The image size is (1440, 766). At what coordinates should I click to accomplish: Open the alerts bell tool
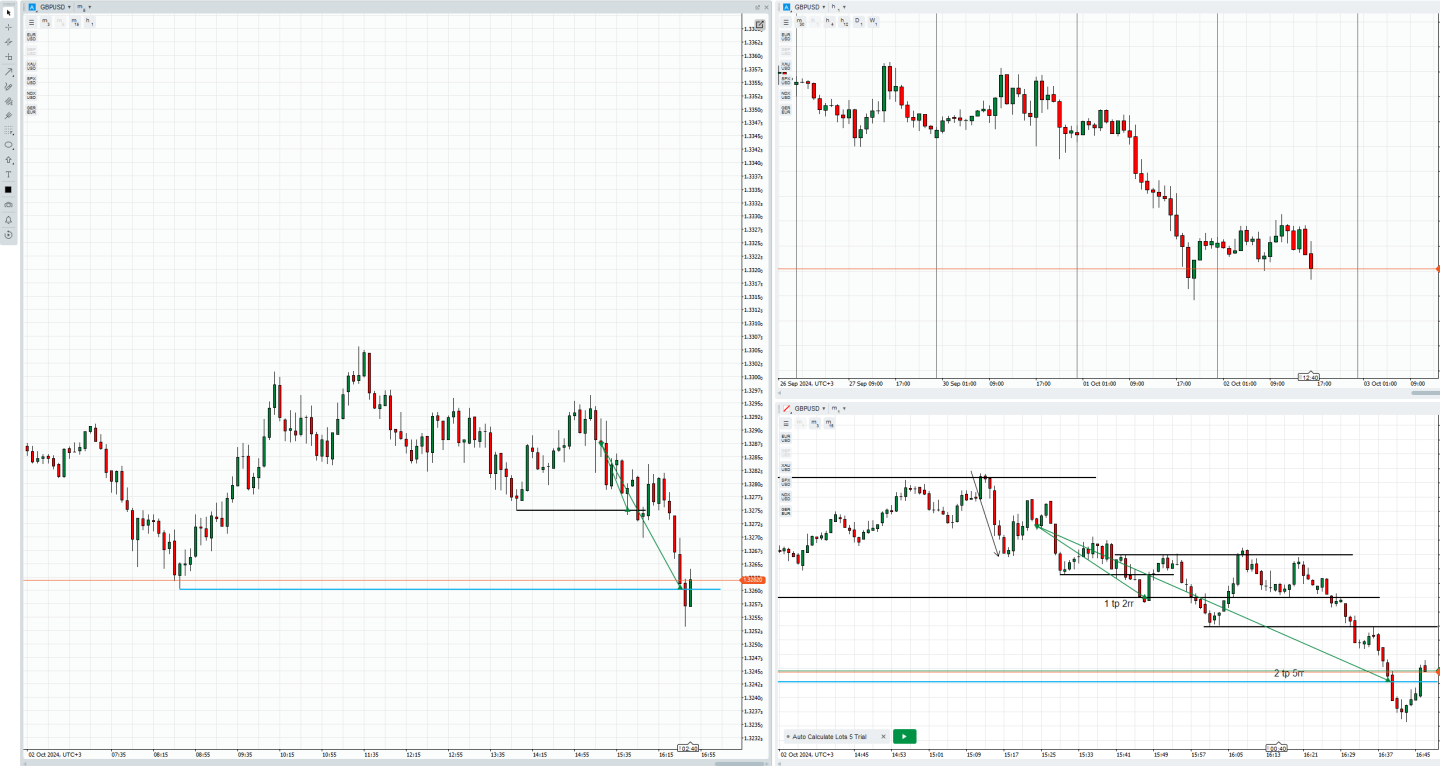[8, 219]
